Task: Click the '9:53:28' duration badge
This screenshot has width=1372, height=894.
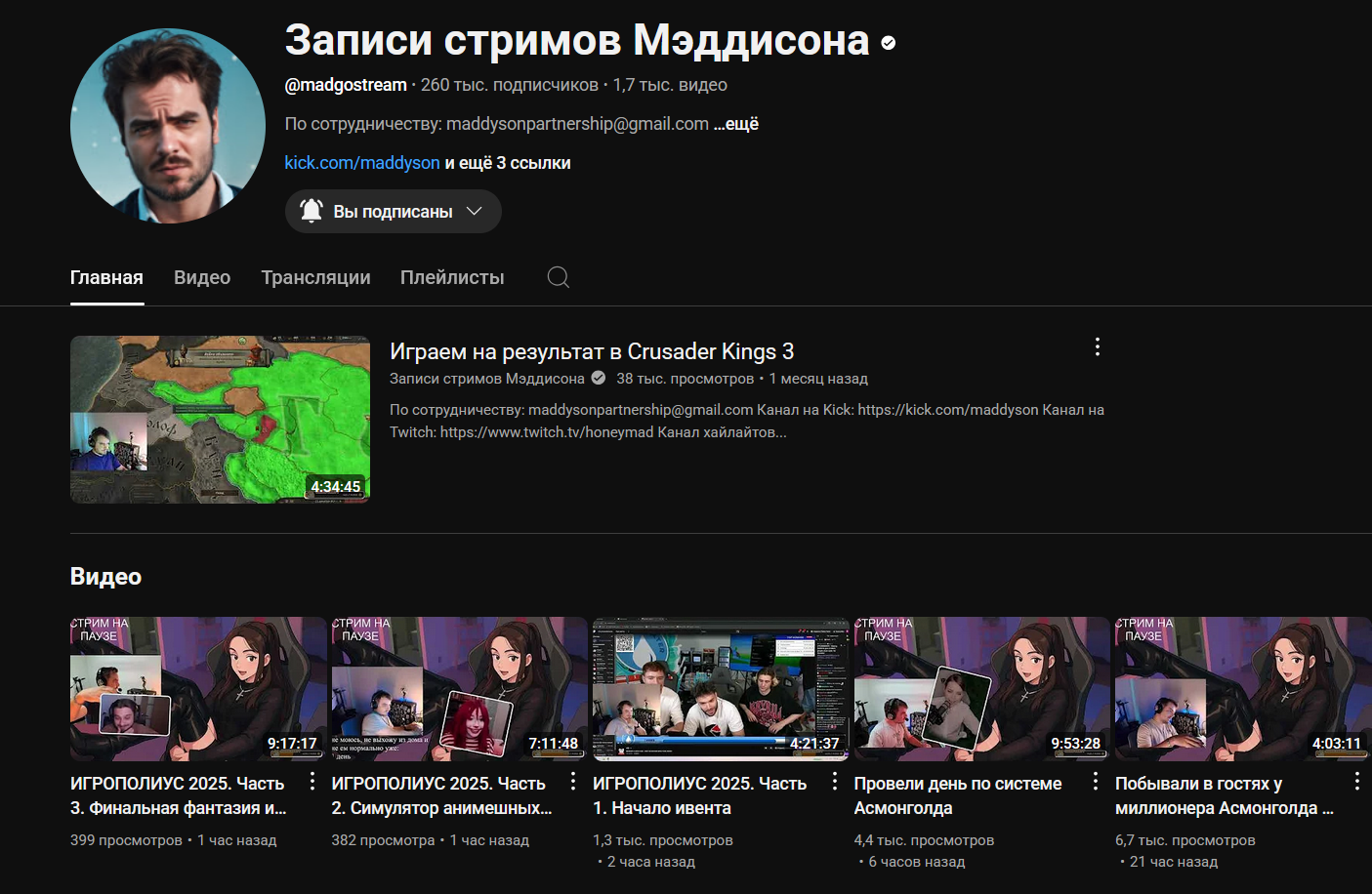Action: 1076,744
